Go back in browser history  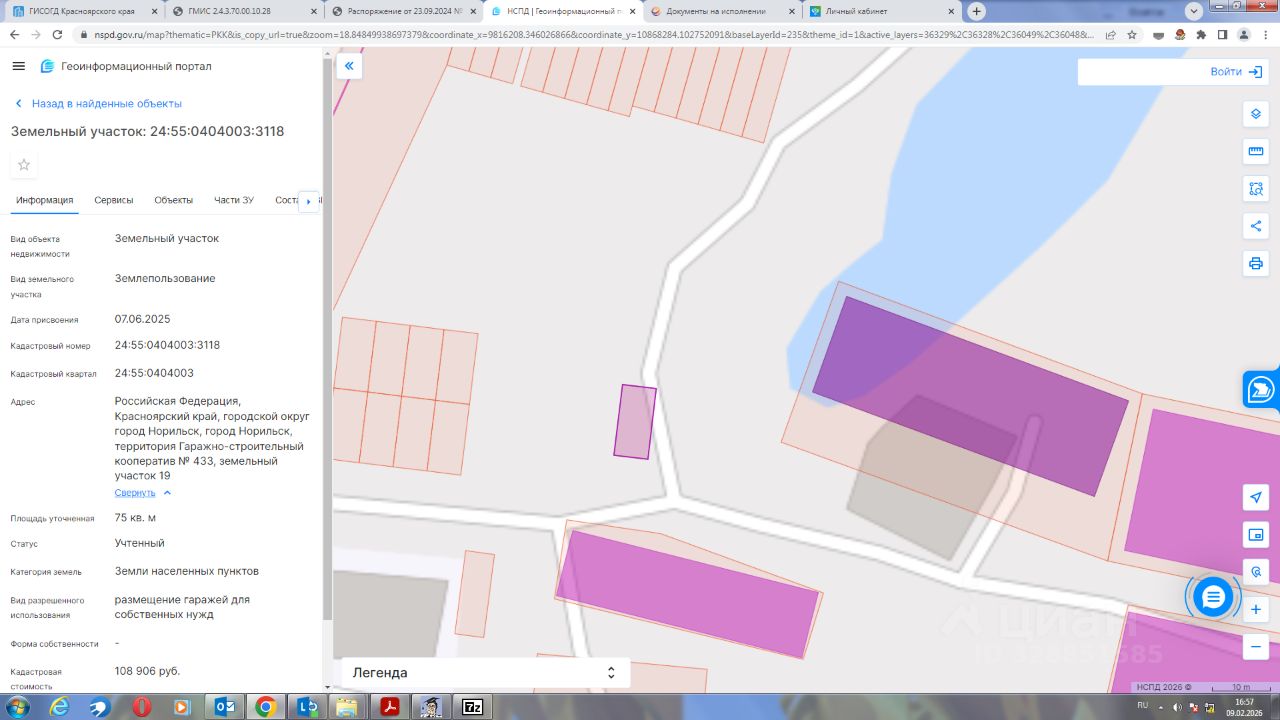point(14,34)
